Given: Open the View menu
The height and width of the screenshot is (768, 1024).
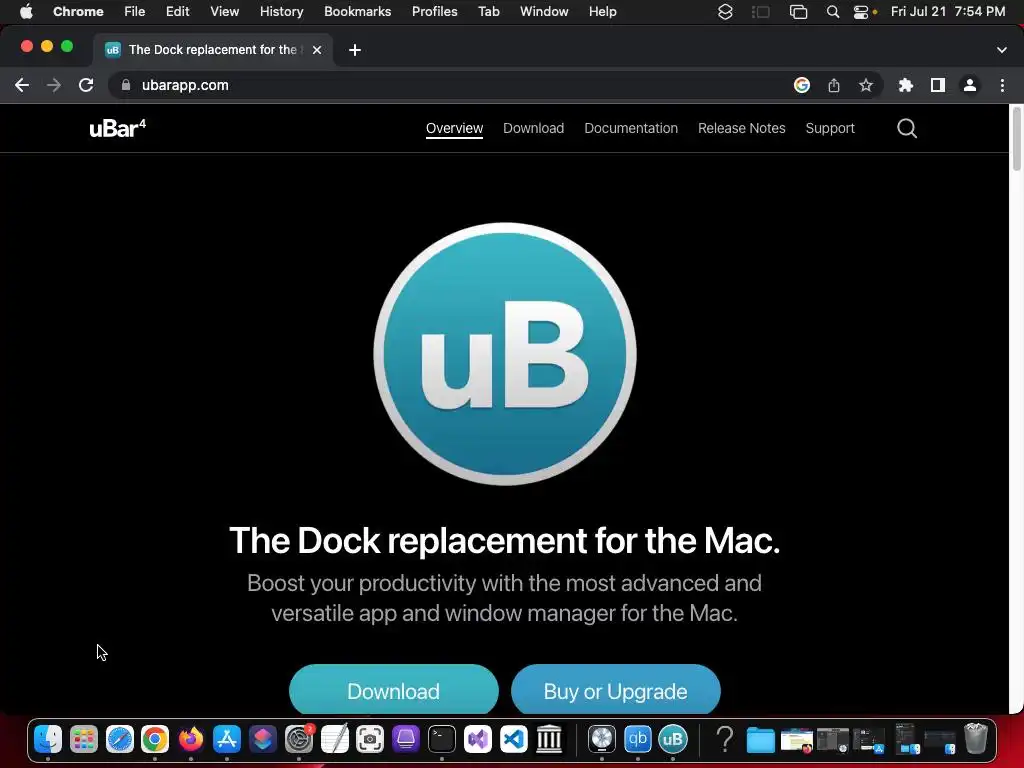Looking at the screenshot, I should [225, 11].
